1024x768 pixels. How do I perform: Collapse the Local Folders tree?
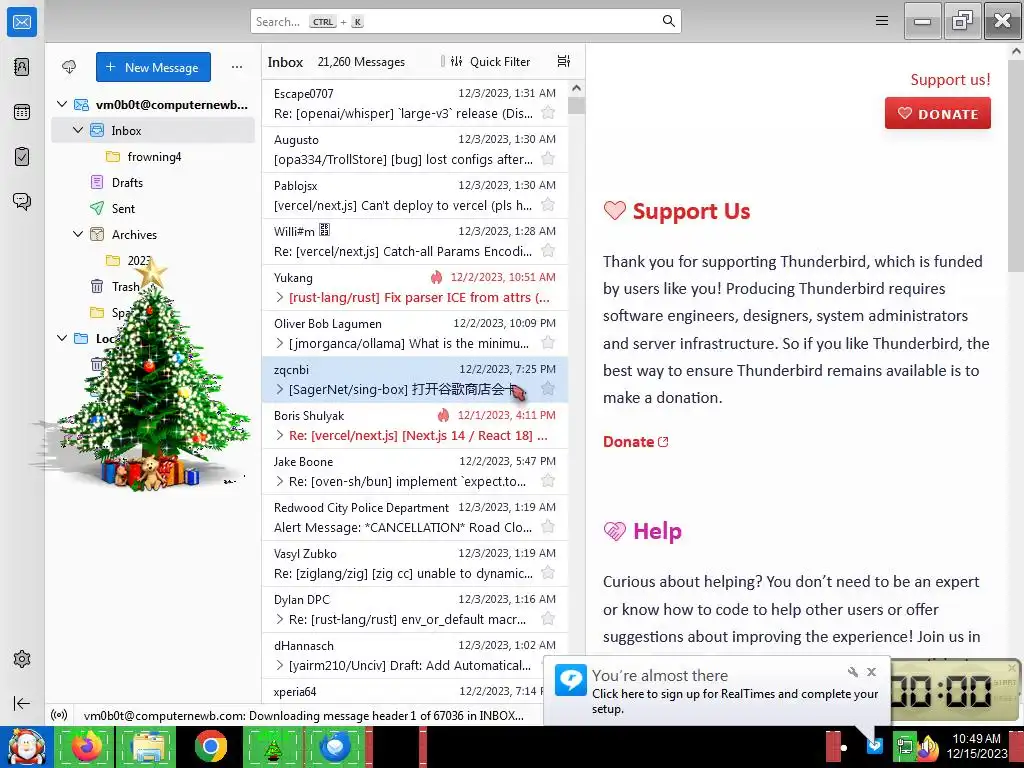[x=61, y=338]
